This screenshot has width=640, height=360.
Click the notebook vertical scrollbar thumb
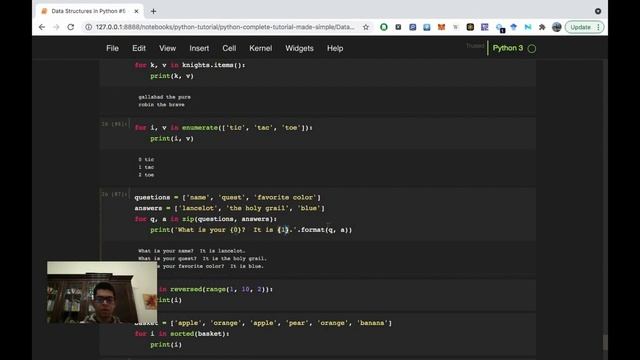(605, 342)
